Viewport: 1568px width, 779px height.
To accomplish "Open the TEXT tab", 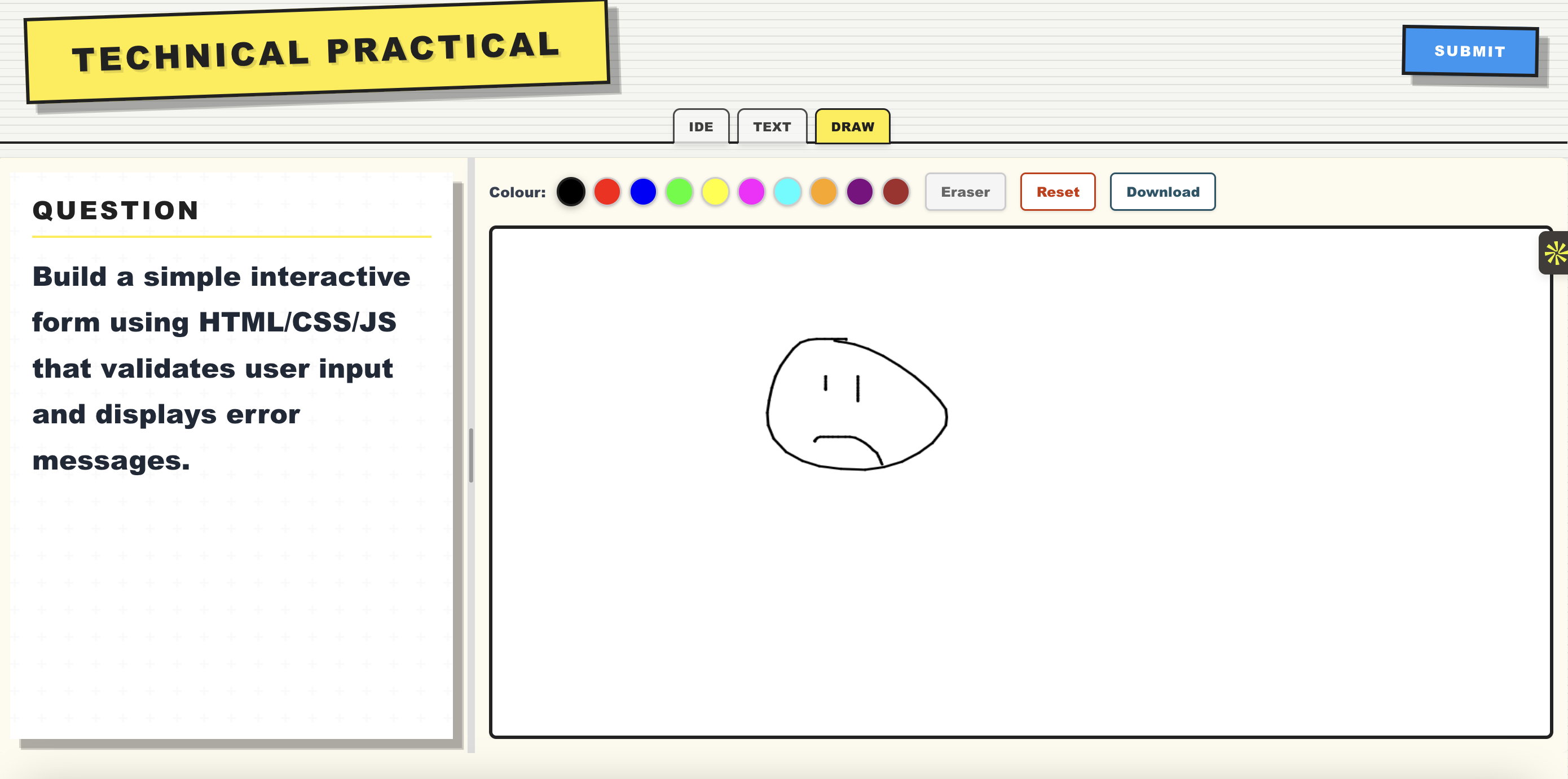I will (771, 126).
